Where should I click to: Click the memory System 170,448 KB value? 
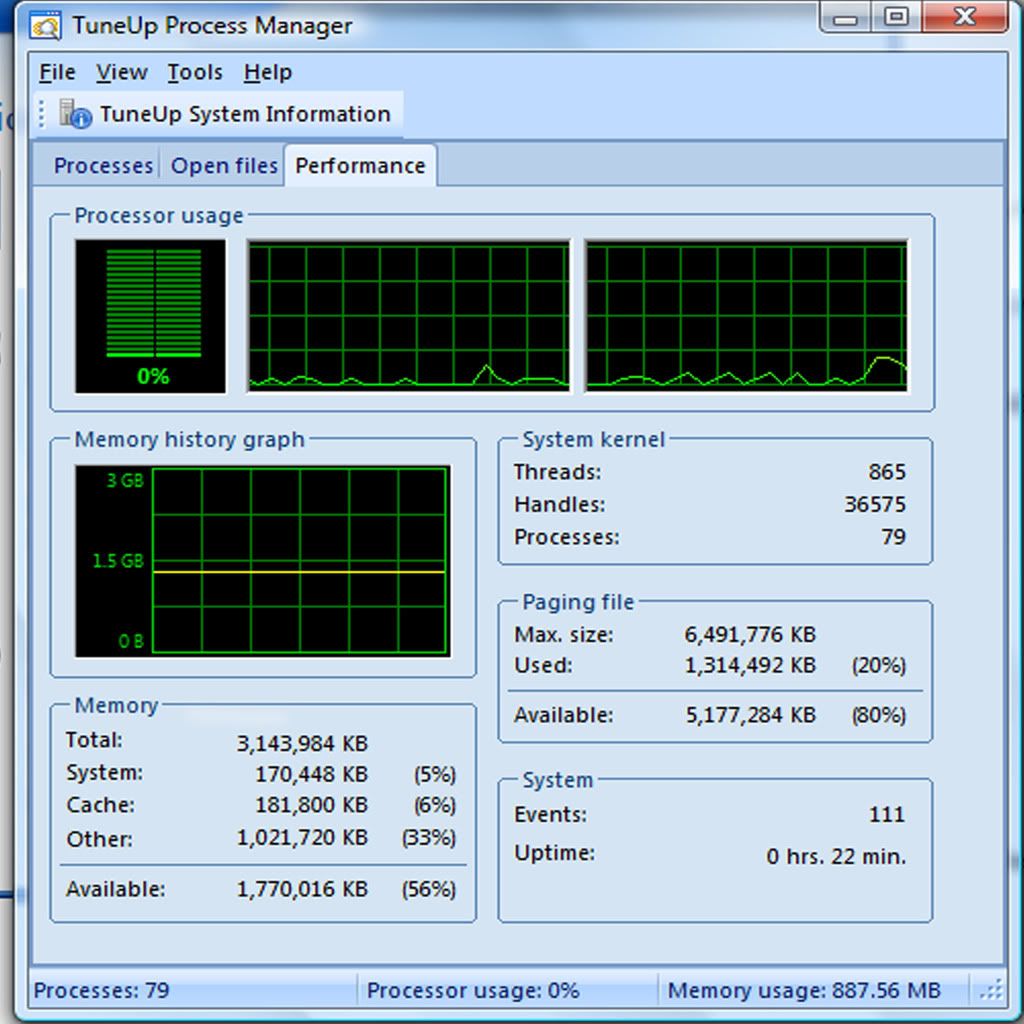(x=311, y=774)
